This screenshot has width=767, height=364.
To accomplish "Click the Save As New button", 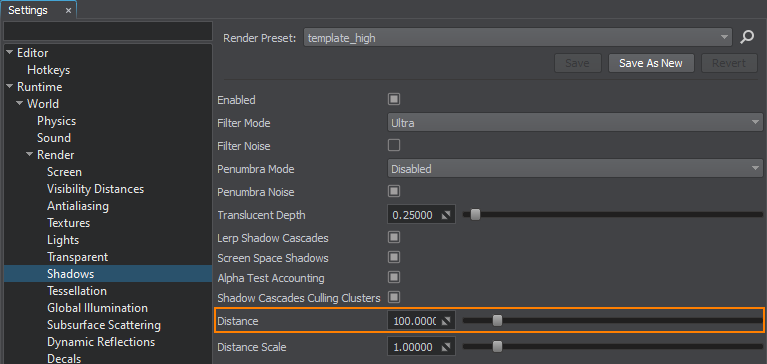I will click(651, 63).
